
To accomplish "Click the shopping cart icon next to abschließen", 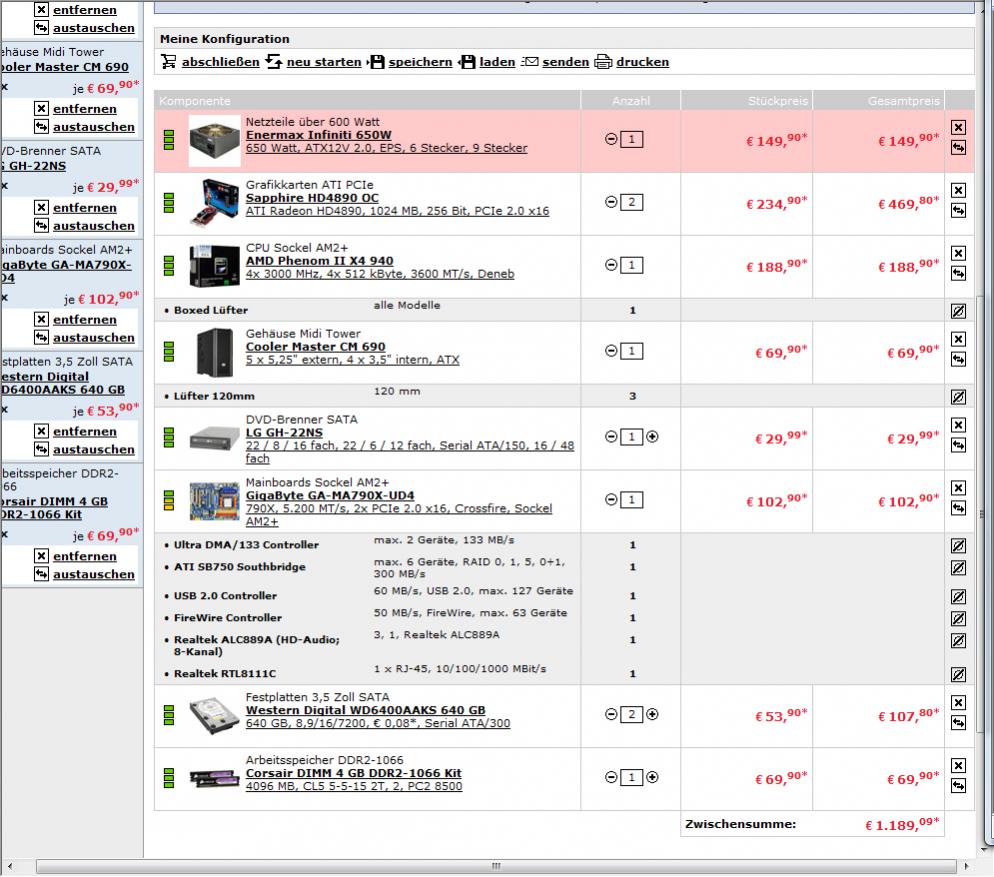I will 169,62.
